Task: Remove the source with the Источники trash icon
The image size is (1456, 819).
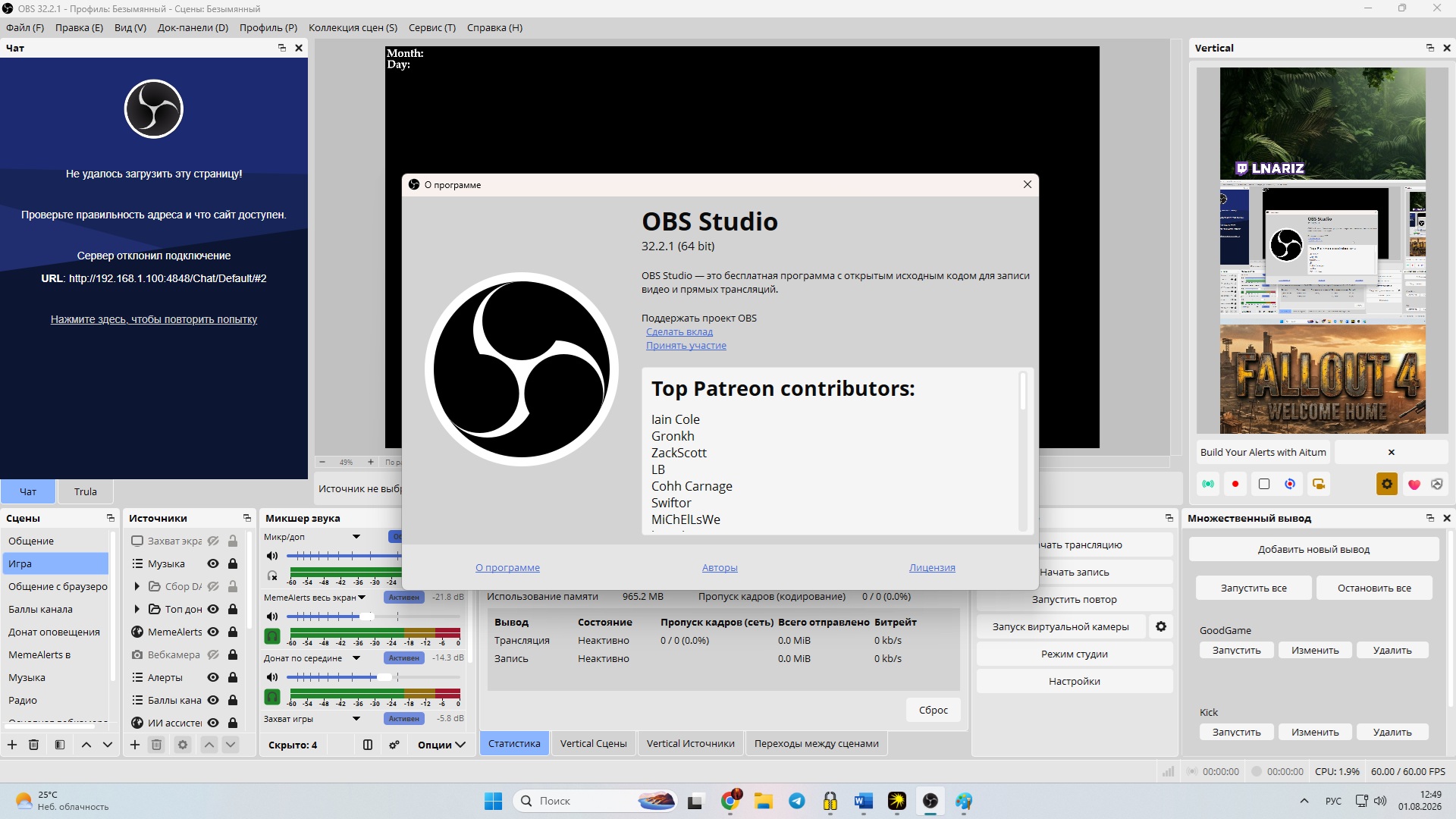Action: [x=156, y=745]
